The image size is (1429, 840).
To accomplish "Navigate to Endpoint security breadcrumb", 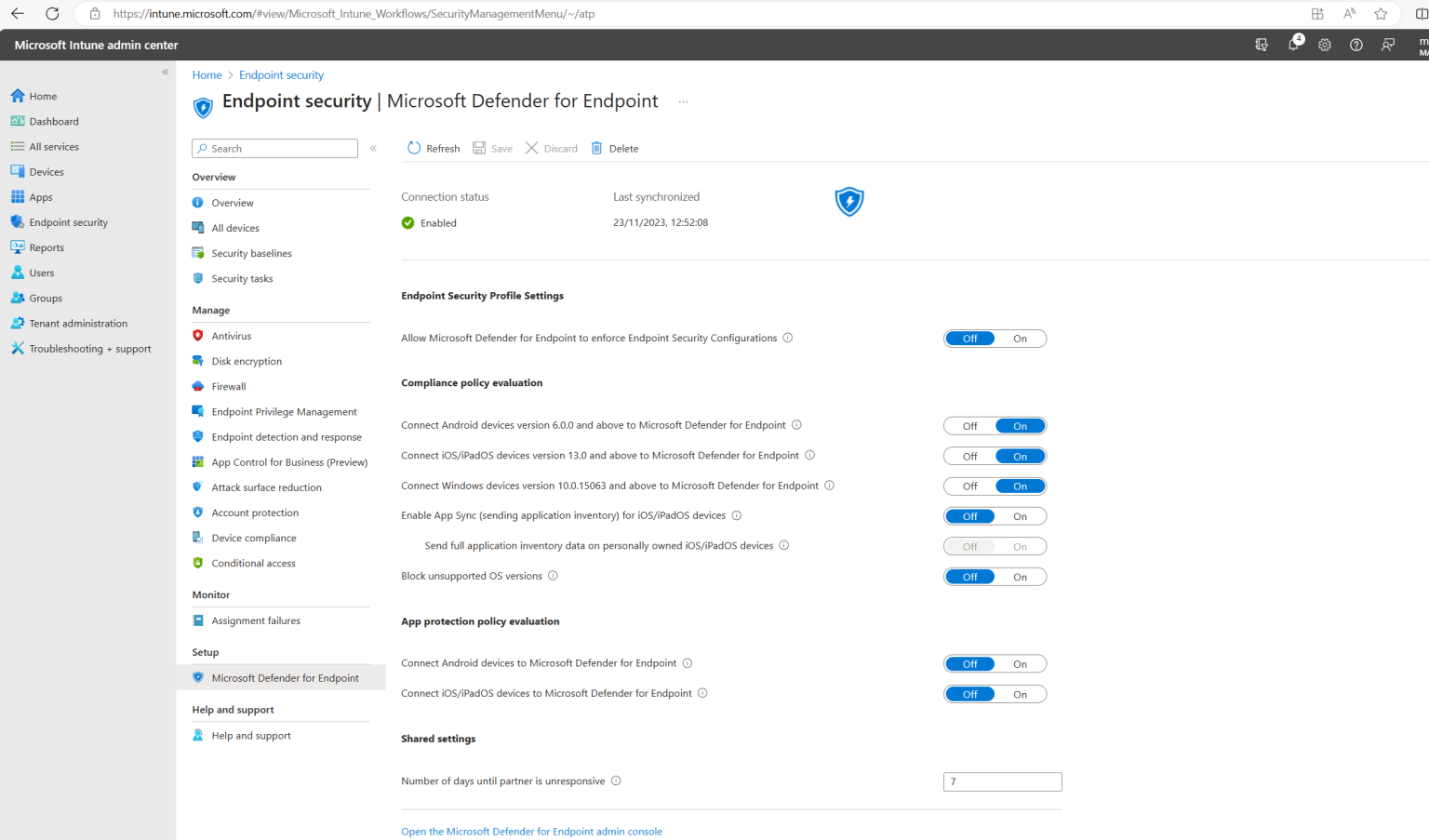I will tap(281, 74).
